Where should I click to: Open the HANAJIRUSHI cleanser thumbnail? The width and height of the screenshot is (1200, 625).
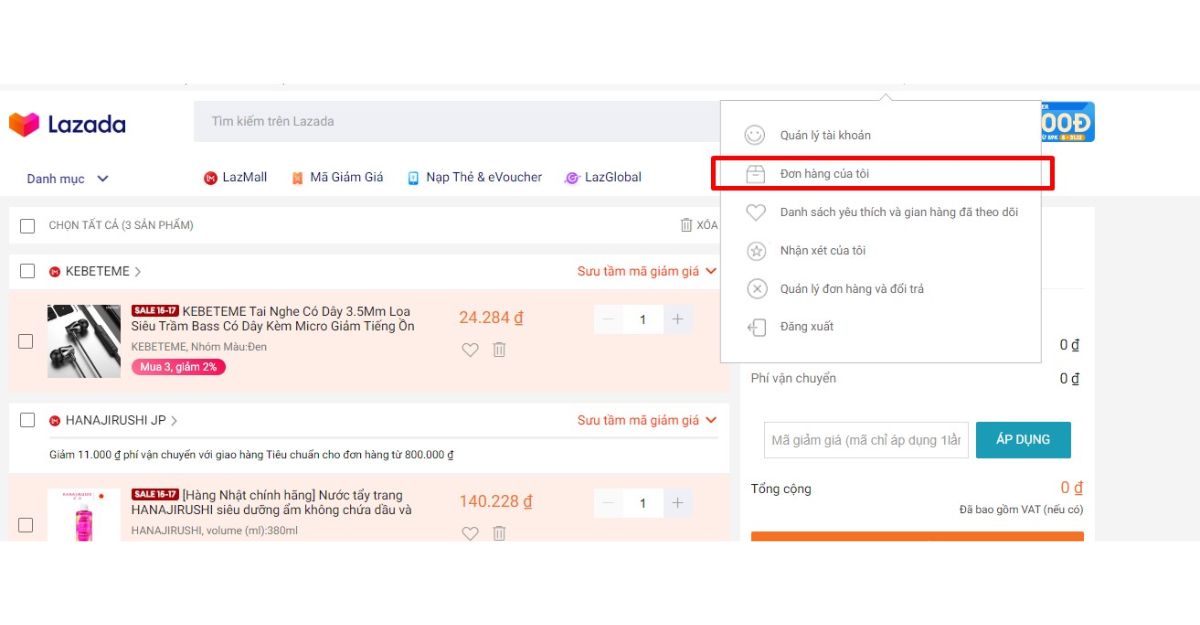point(84,516)
